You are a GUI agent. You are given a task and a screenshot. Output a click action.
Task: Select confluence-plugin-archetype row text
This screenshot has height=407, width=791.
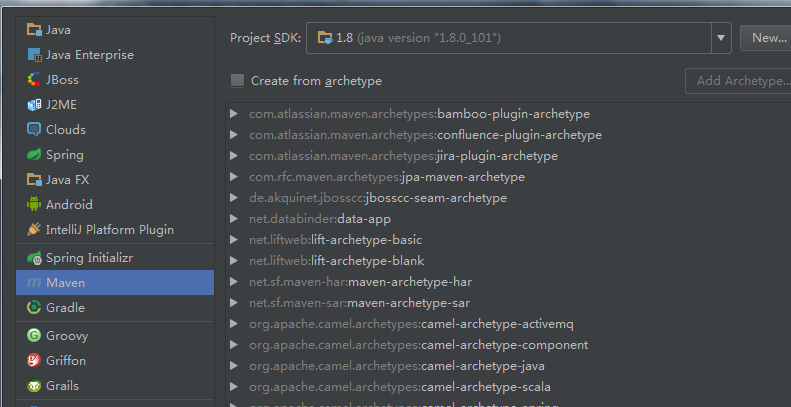point(425,135)
